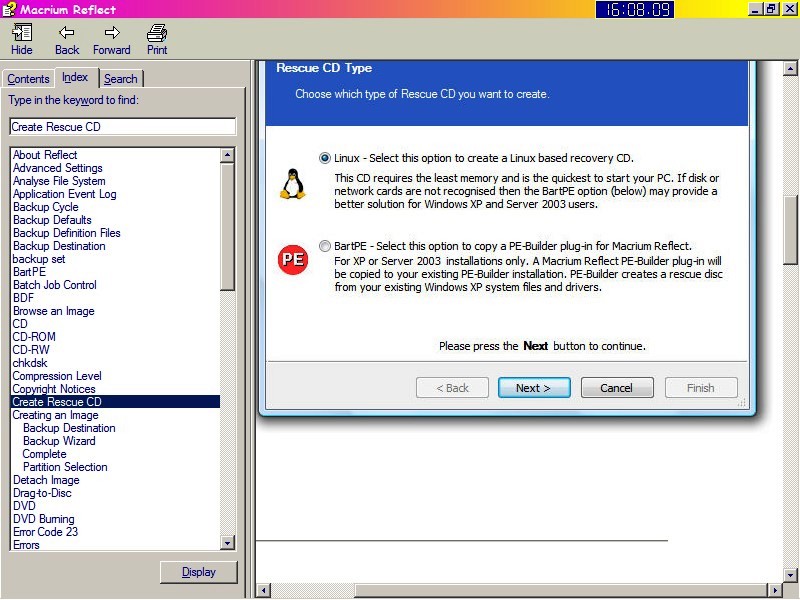800x600 pixels.
Task: Click index list scroll up arrow
Action: pos(228,155)
